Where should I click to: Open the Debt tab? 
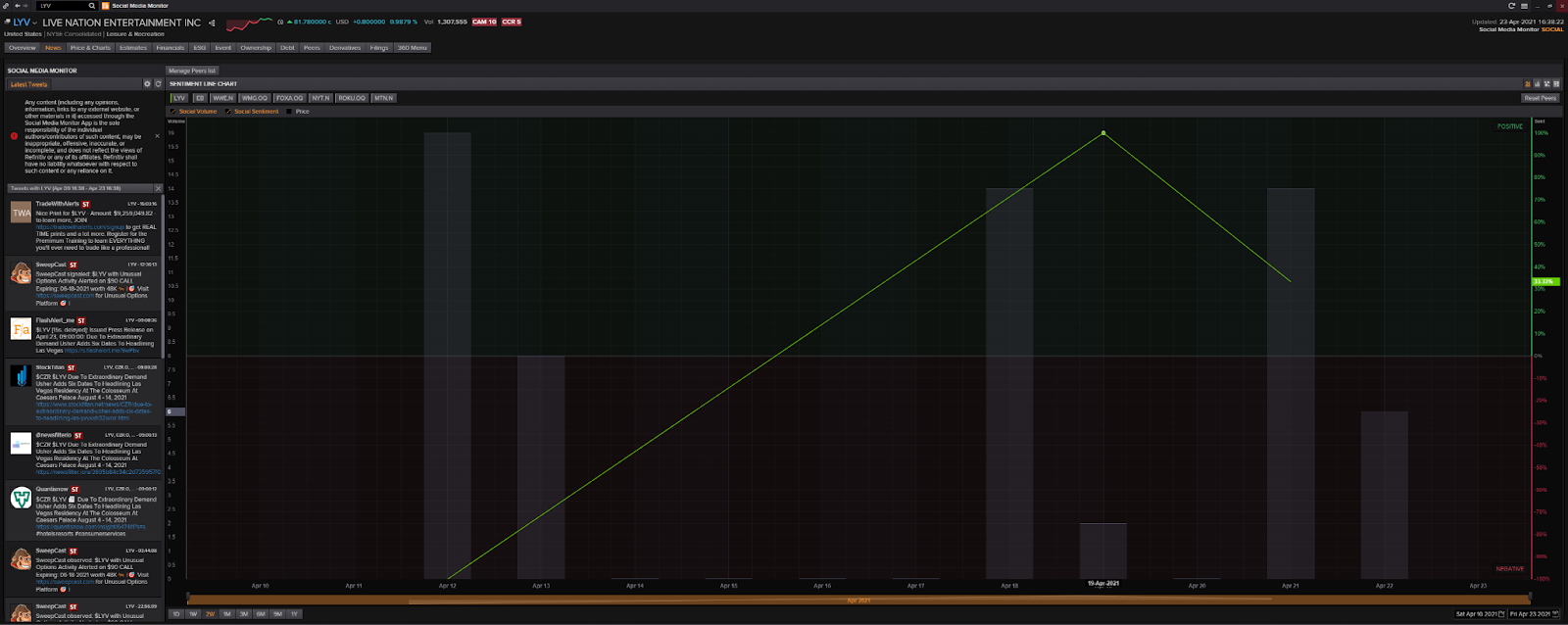pos(287,47)
